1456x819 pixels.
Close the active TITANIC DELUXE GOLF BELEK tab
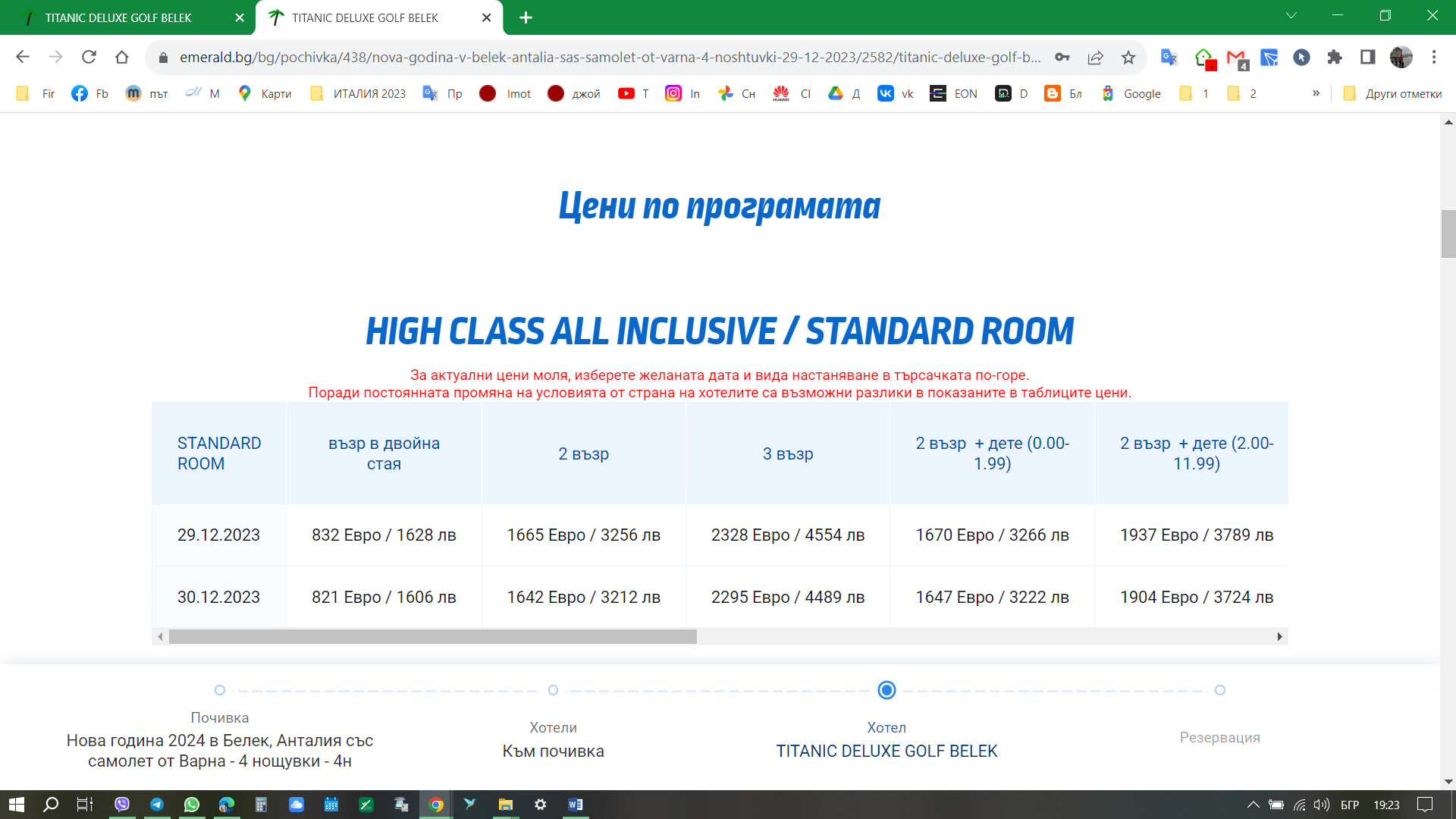(x=487, y=17)
